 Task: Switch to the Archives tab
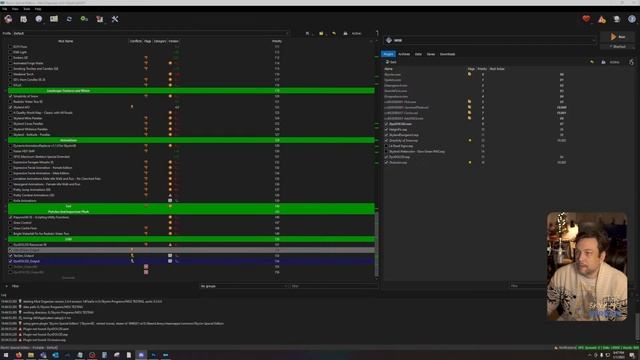pyautogui.click(x=404, y=54)
